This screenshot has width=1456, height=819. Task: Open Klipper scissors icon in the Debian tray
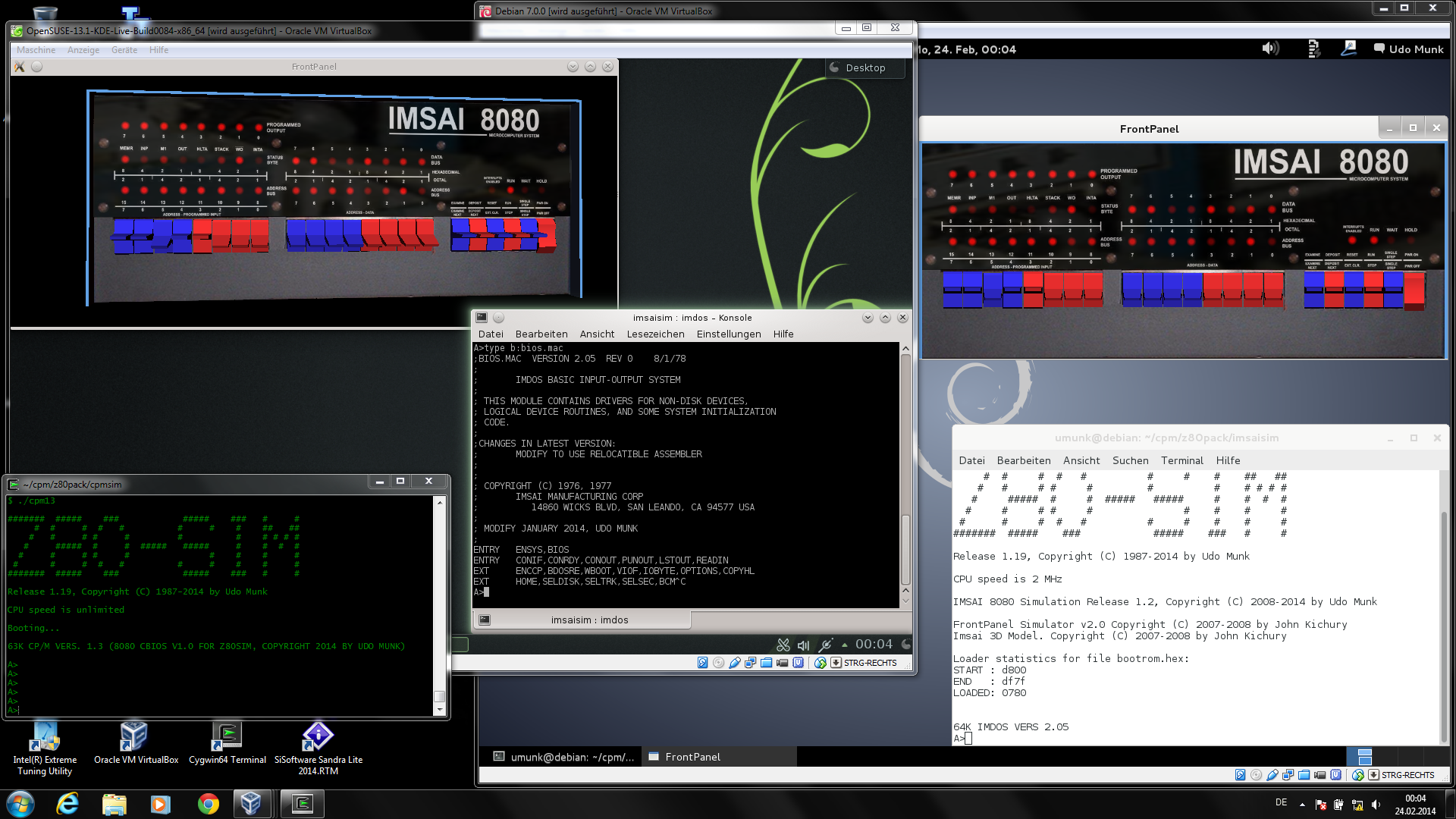pos(783,645)
